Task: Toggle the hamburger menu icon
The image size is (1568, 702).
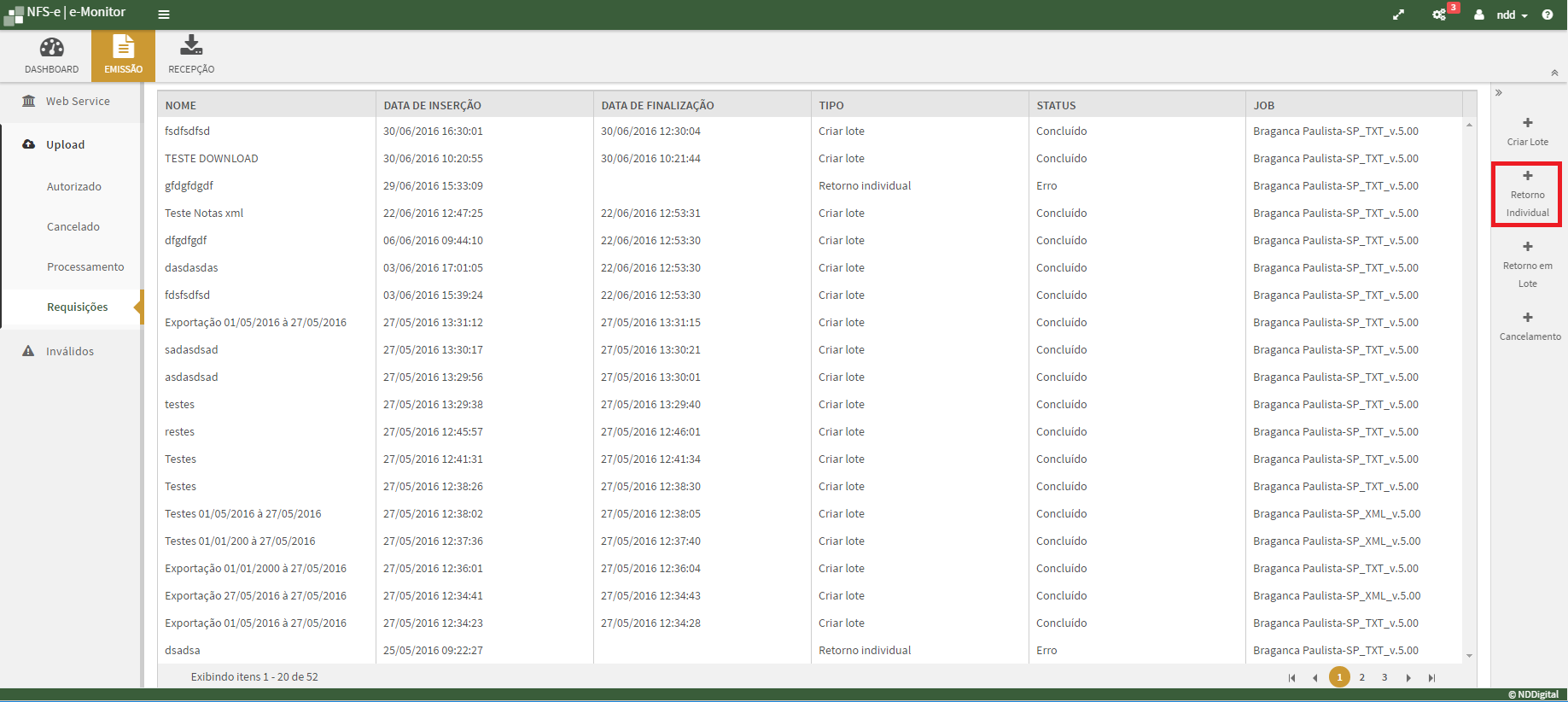Action: point(164,15)
